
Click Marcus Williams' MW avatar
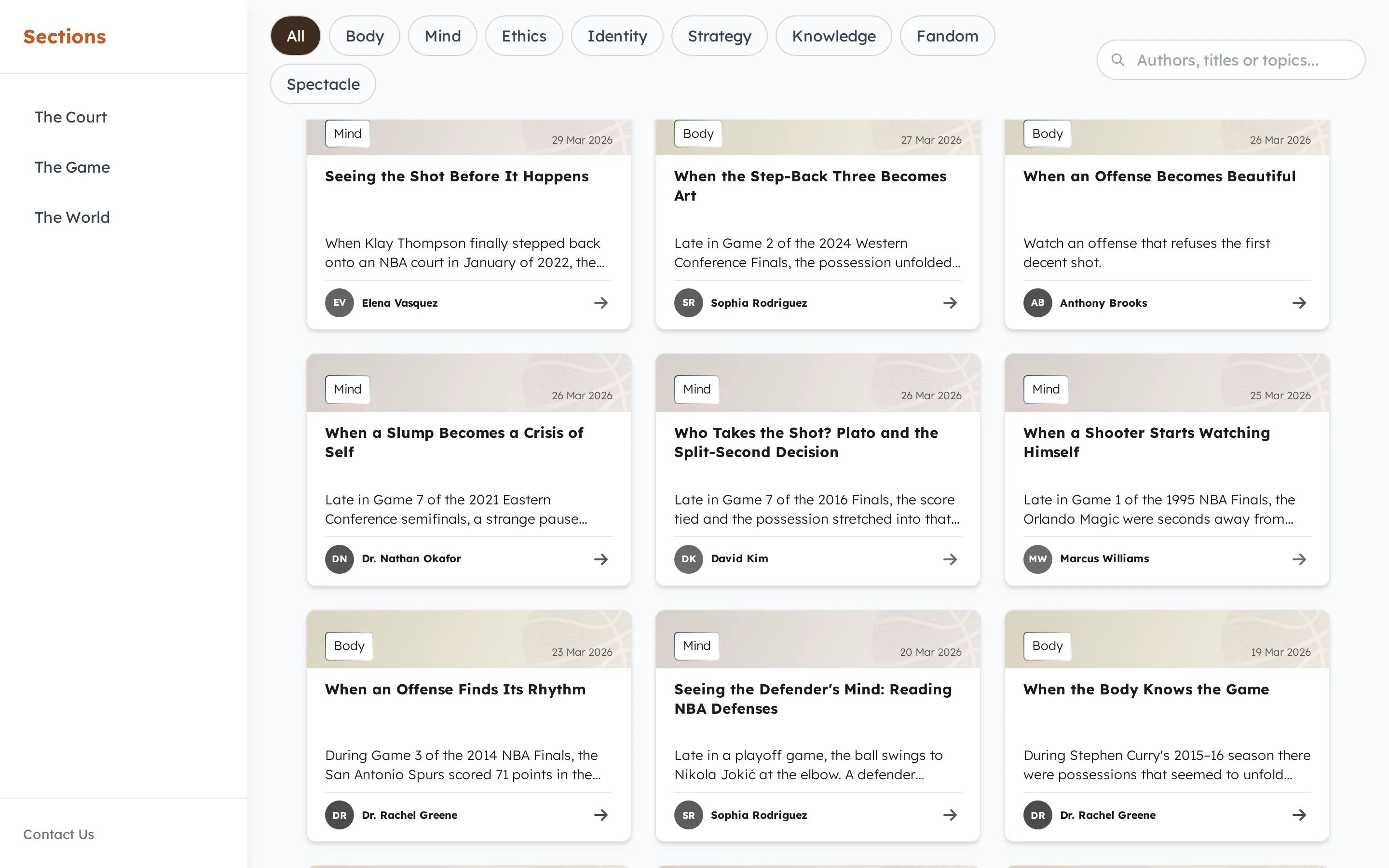[x=1037, y=559]
